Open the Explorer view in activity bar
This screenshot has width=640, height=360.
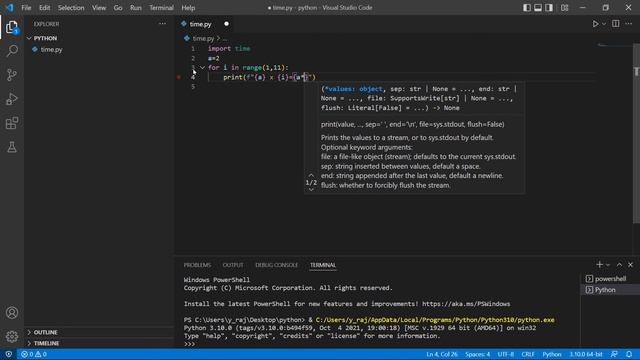(x=12, y=27)
